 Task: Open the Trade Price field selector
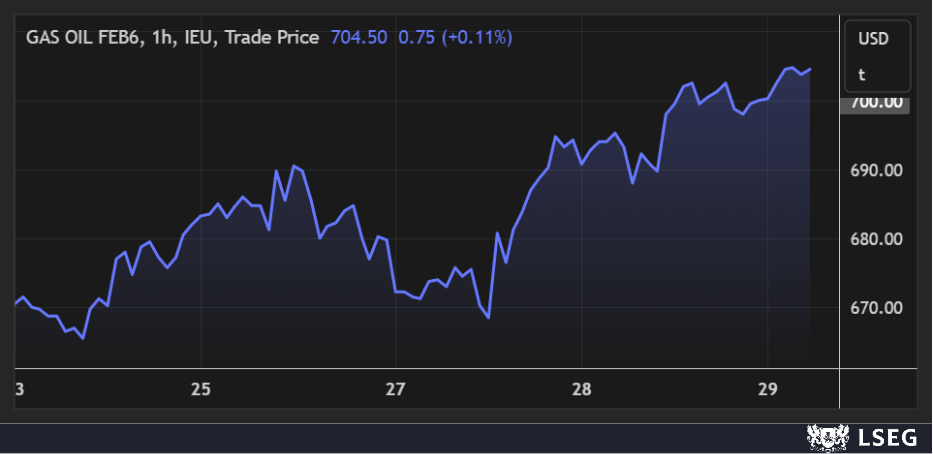coord(273,38)
